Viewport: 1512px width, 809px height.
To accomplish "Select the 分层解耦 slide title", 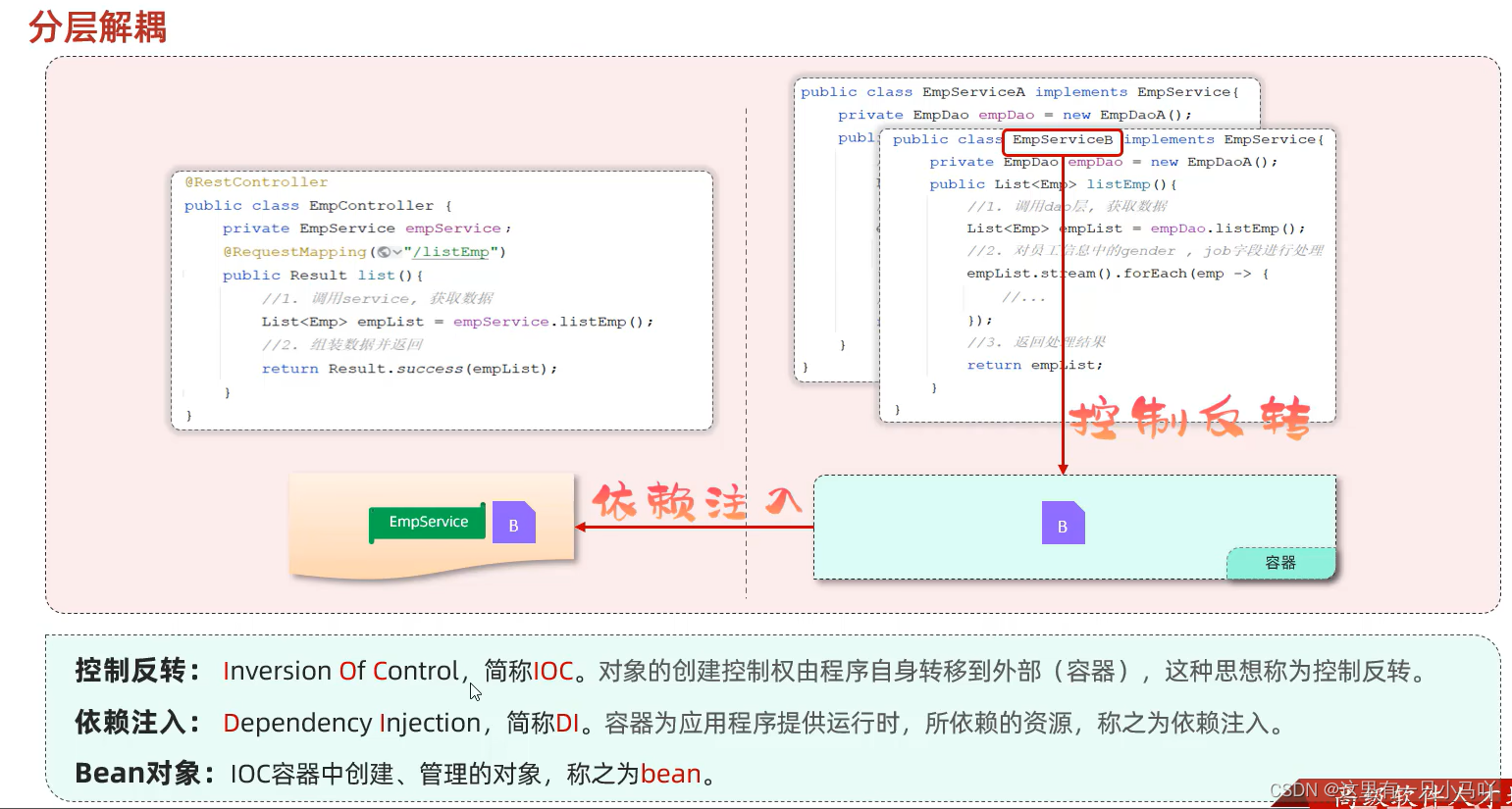I will click(95, 27).
